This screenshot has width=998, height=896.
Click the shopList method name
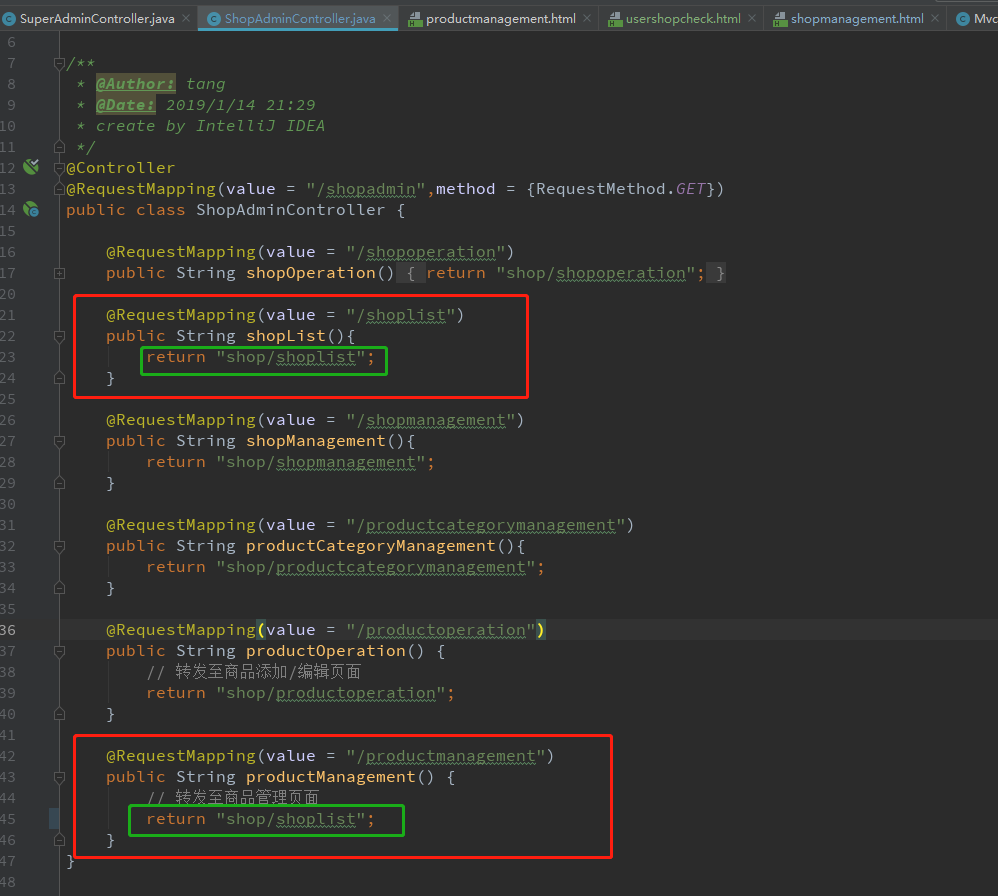point(286,336)
